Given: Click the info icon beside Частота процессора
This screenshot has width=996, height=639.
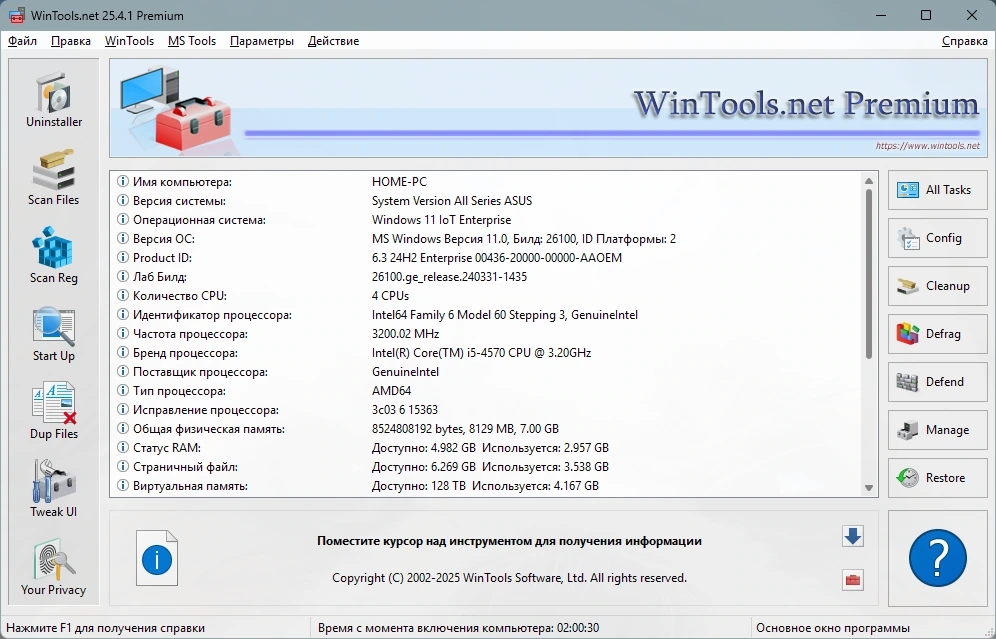Looking at the screenshot, I should [x=123, y=333].
